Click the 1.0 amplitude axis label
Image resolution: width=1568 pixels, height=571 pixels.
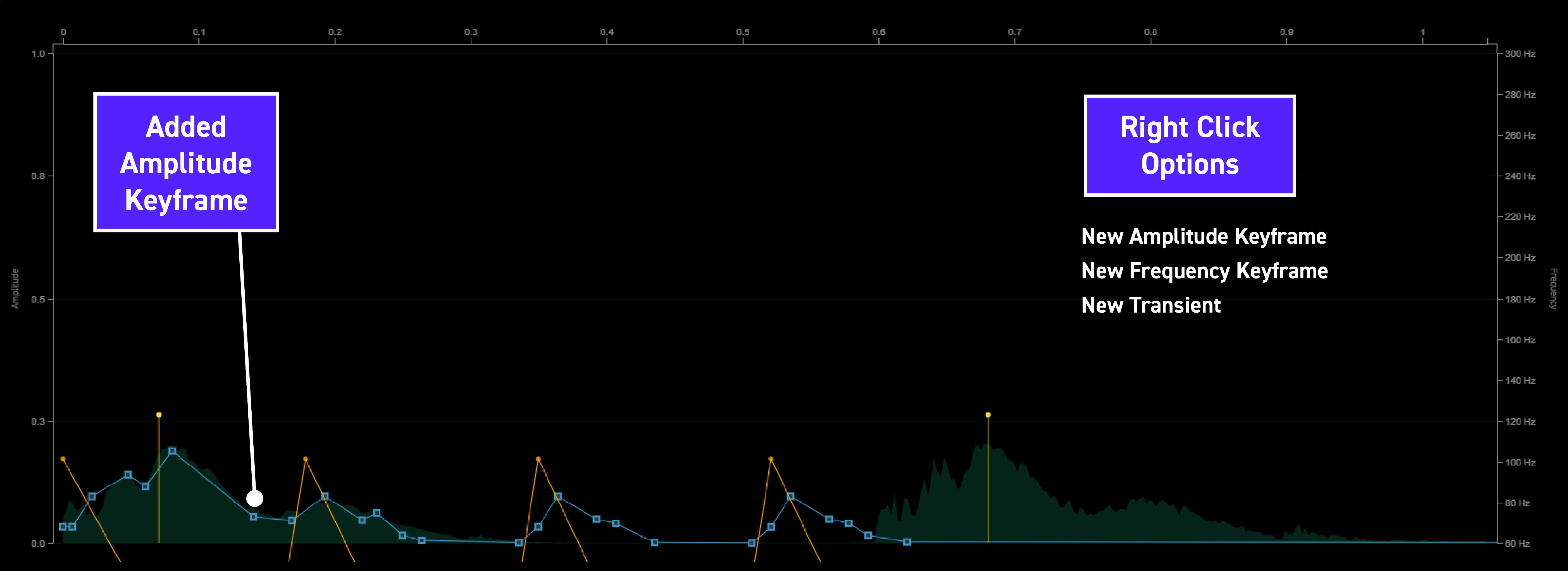click(38, 54)
